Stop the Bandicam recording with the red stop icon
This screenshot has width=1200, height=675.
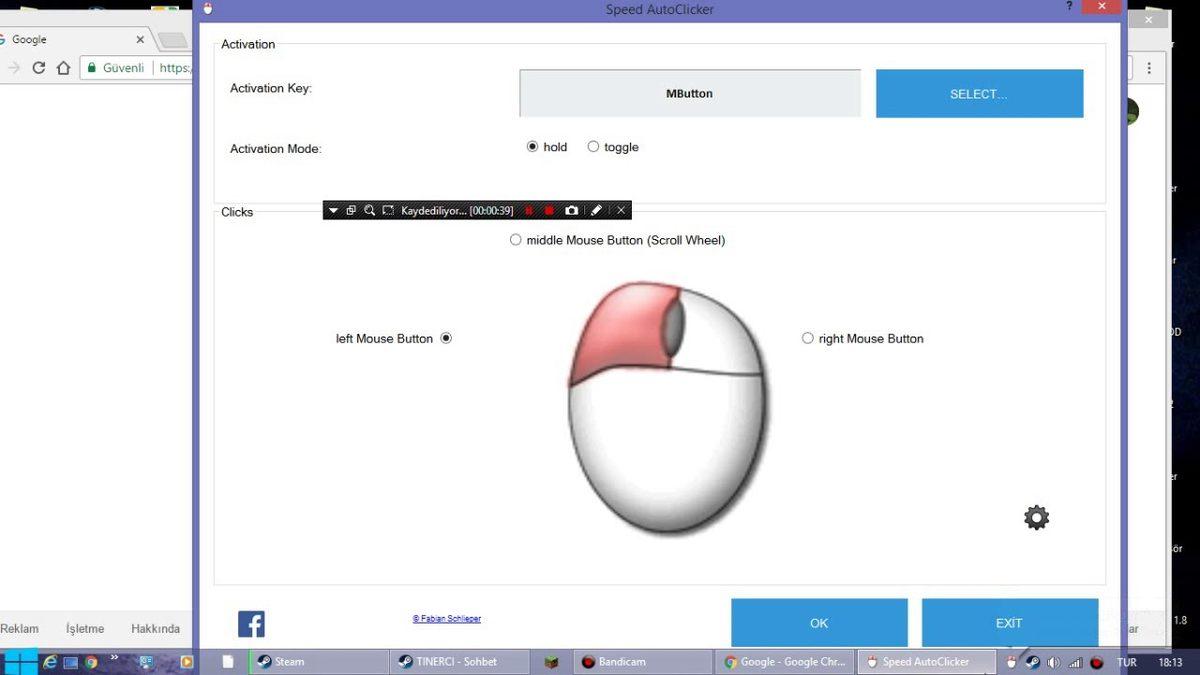click(x=549, y=210)
